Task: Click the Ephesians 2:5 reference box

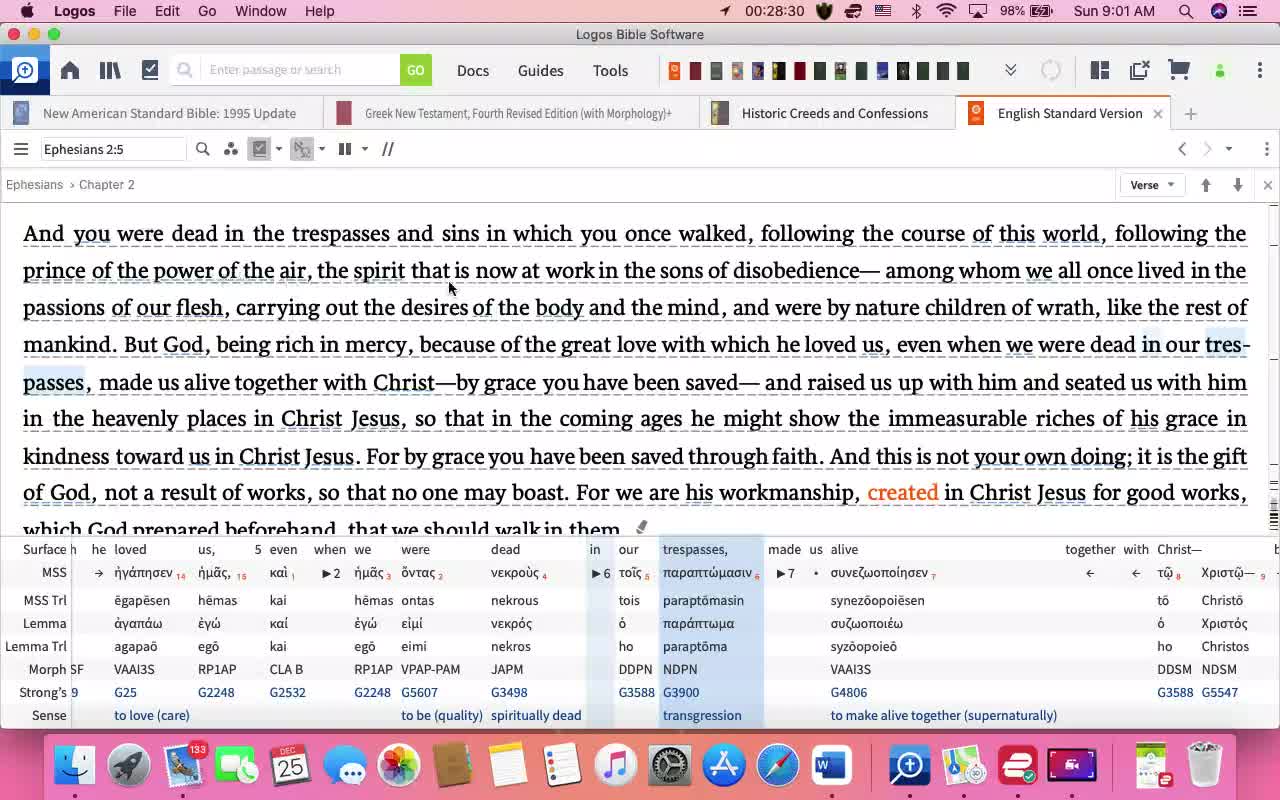Action: click(x=112, y=149)
